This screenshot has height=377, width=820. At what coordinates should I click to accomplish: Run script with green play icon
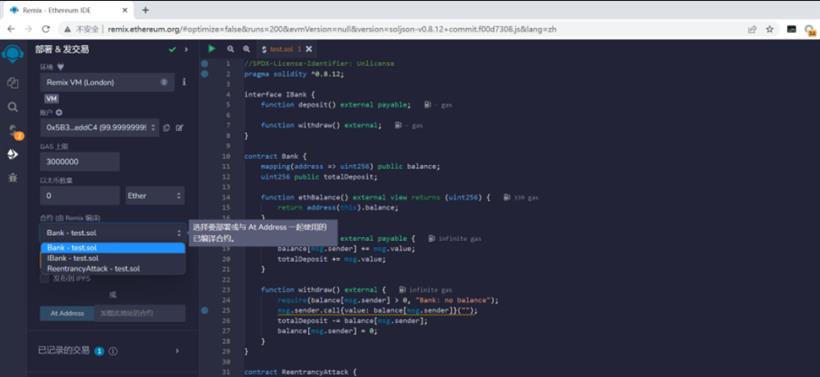pos(212,49)
